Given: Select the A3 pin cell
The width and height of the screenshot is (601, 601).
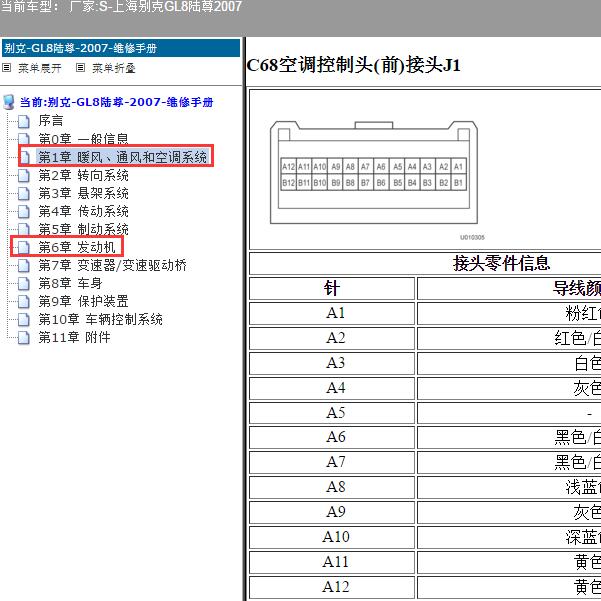Looking at the screenshot, I should [332, 363].
